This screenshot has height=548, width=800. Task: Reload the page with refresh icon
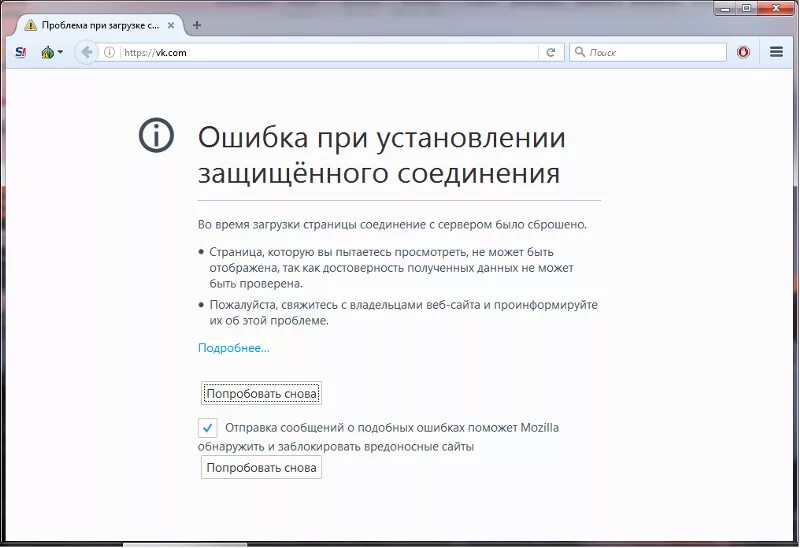point(551,52)
